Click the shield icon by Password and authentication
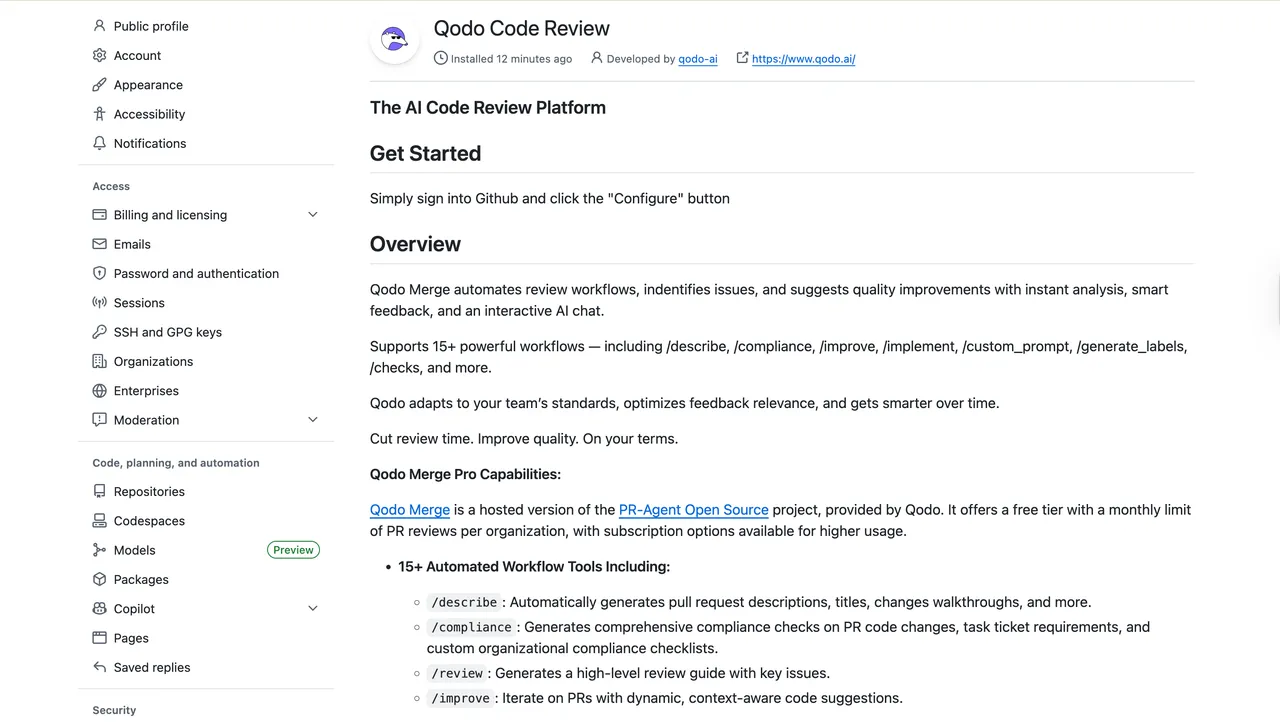Image resolution: width=1280 pixels, height=722 pixels. [99, 273]
